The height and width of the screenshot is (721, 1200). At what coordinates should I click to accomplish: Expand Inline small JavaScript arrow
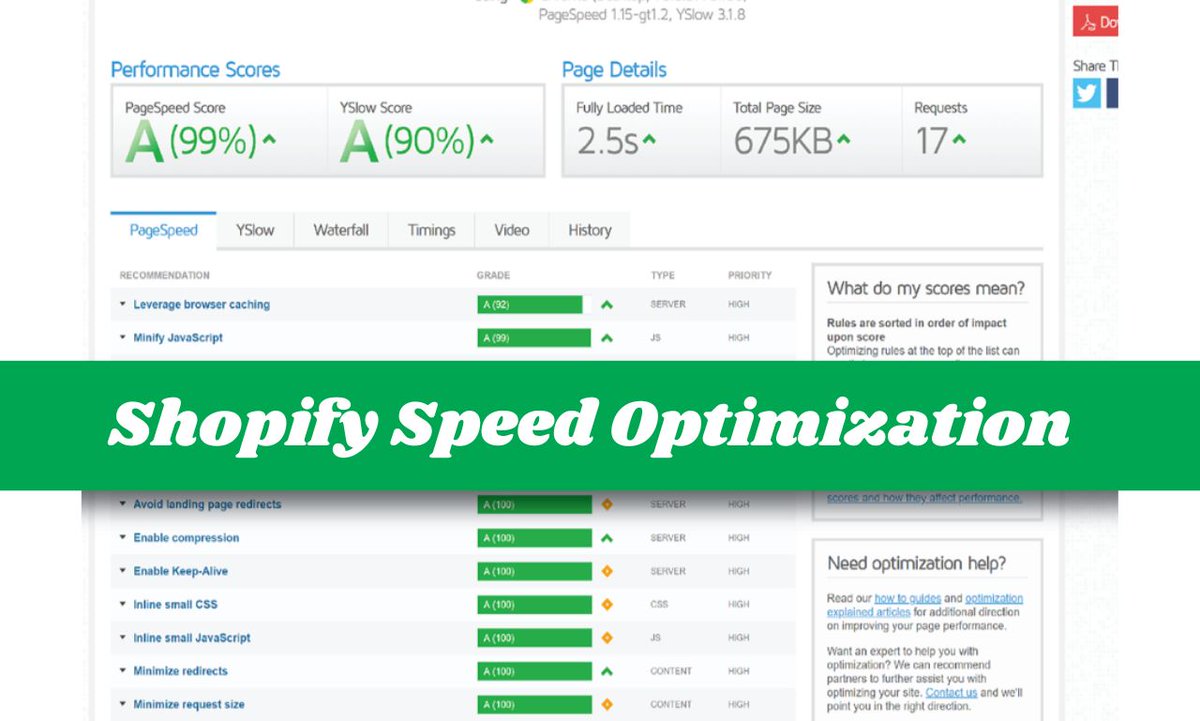122,638
